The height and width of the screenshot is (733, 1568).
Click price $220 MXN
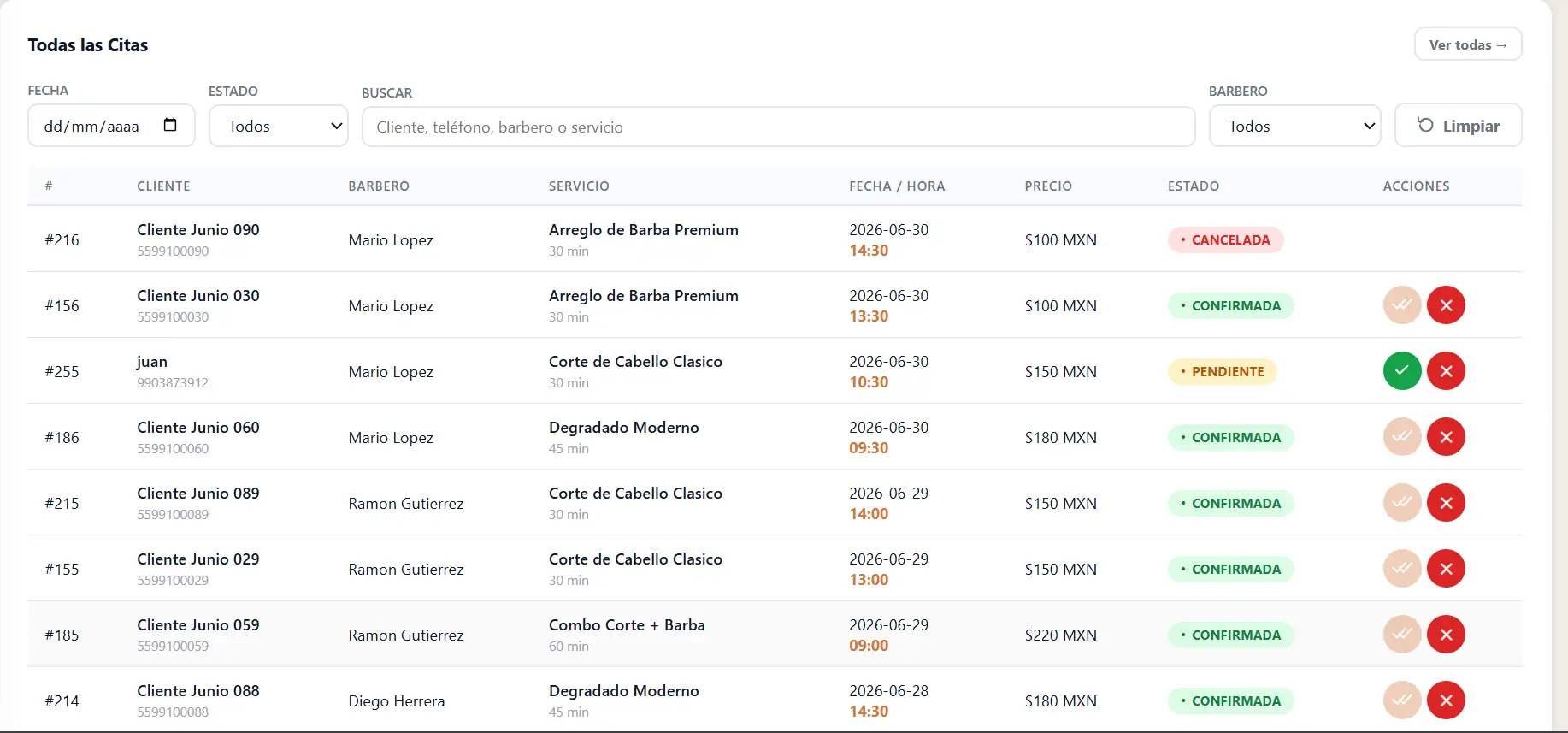[1060, 635]
